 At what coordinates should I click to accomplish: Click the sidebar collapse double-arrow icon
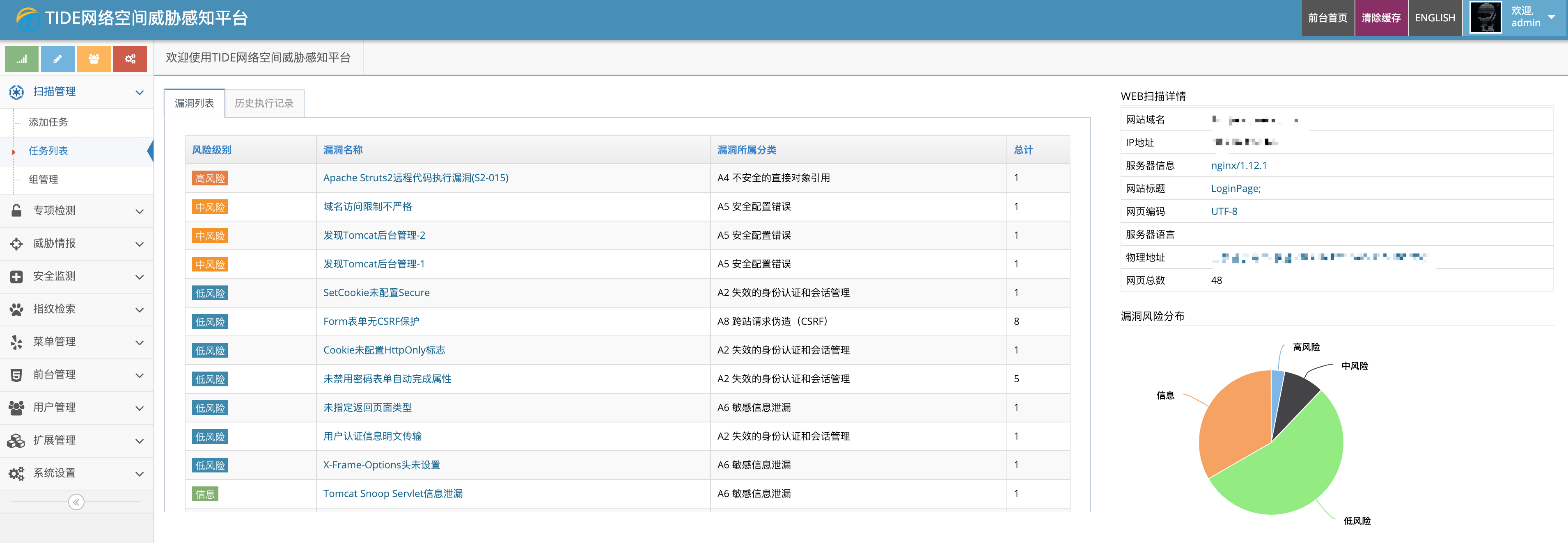click(76, 502)
